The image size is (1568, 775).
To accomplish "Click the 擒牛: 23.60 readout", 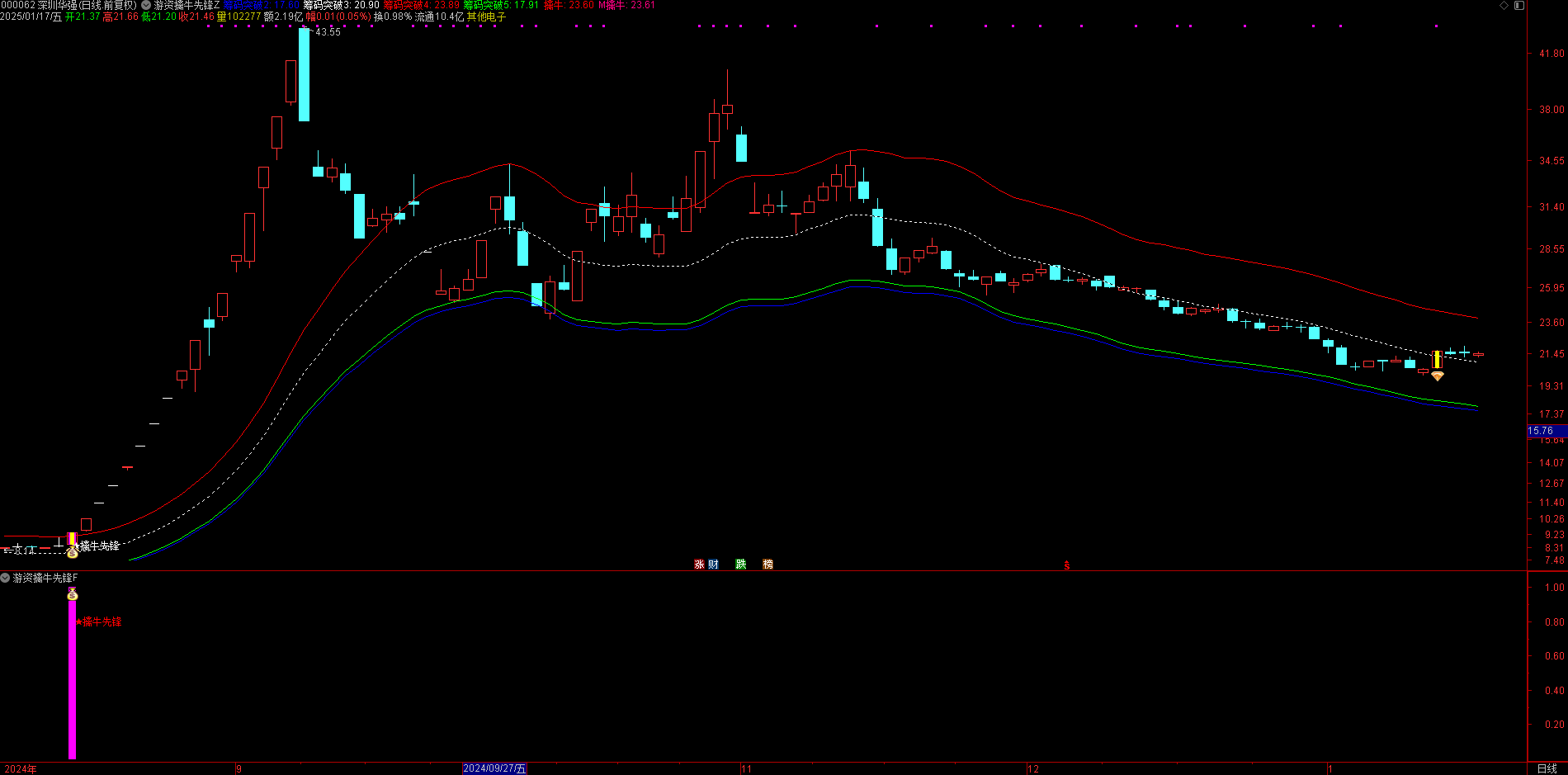I will [x=569, y=5].
